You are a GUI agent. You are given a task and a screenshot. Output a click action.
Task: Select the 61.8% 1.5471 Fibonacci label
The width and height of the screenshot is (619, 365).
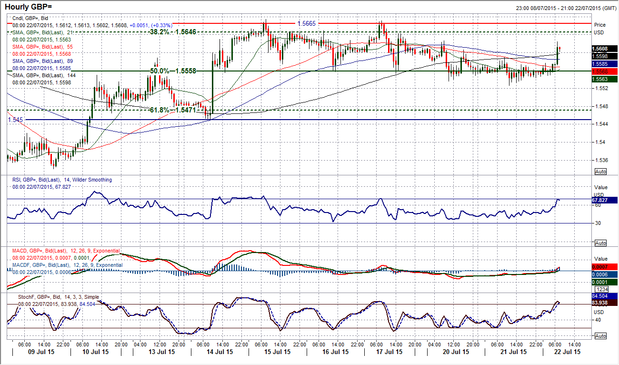tap(173, 110)
